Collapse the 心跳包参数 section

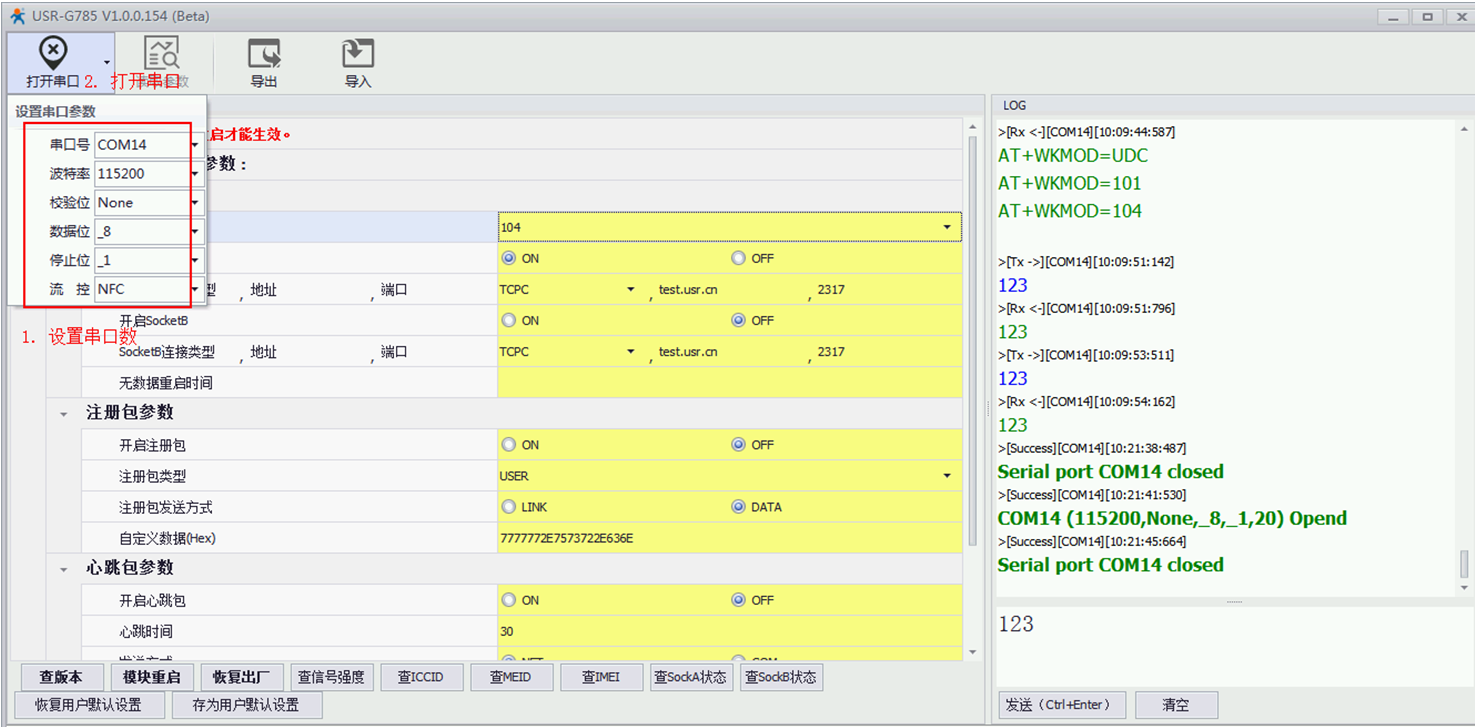tap(64, 568)
